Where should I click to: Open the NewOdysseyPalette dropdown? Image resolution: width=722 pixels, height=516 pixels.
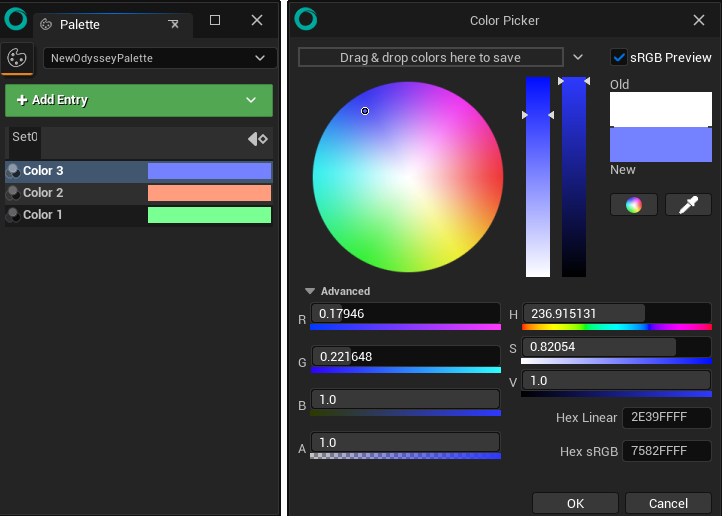tap(160, 58)
